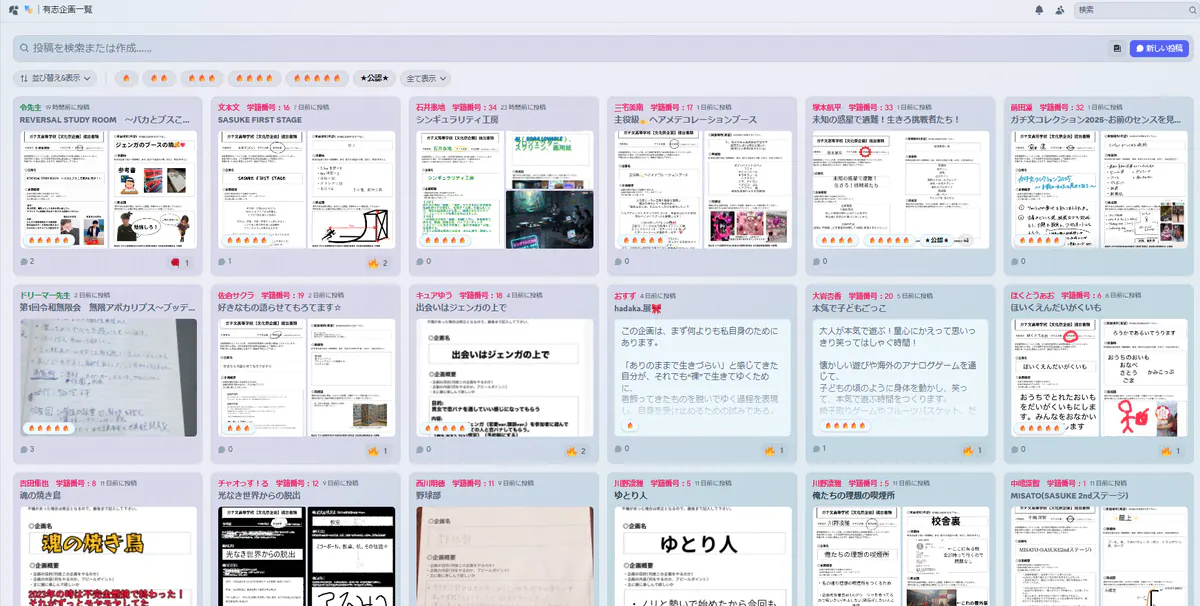Screen dimensions: 1200x606
Task: Open the members icon beside the bell
Action: coord(1061,10)
